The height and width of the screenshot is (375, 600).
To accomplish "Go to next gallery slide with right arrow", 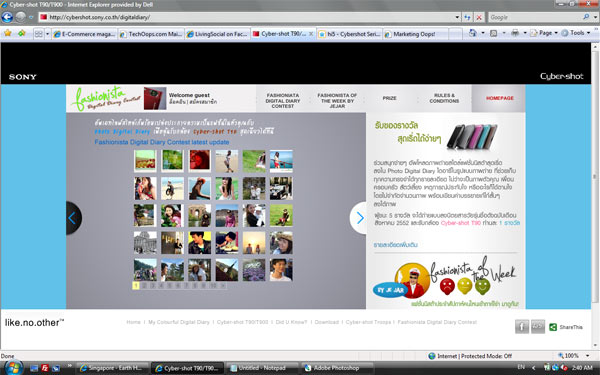I will point(359,218).
